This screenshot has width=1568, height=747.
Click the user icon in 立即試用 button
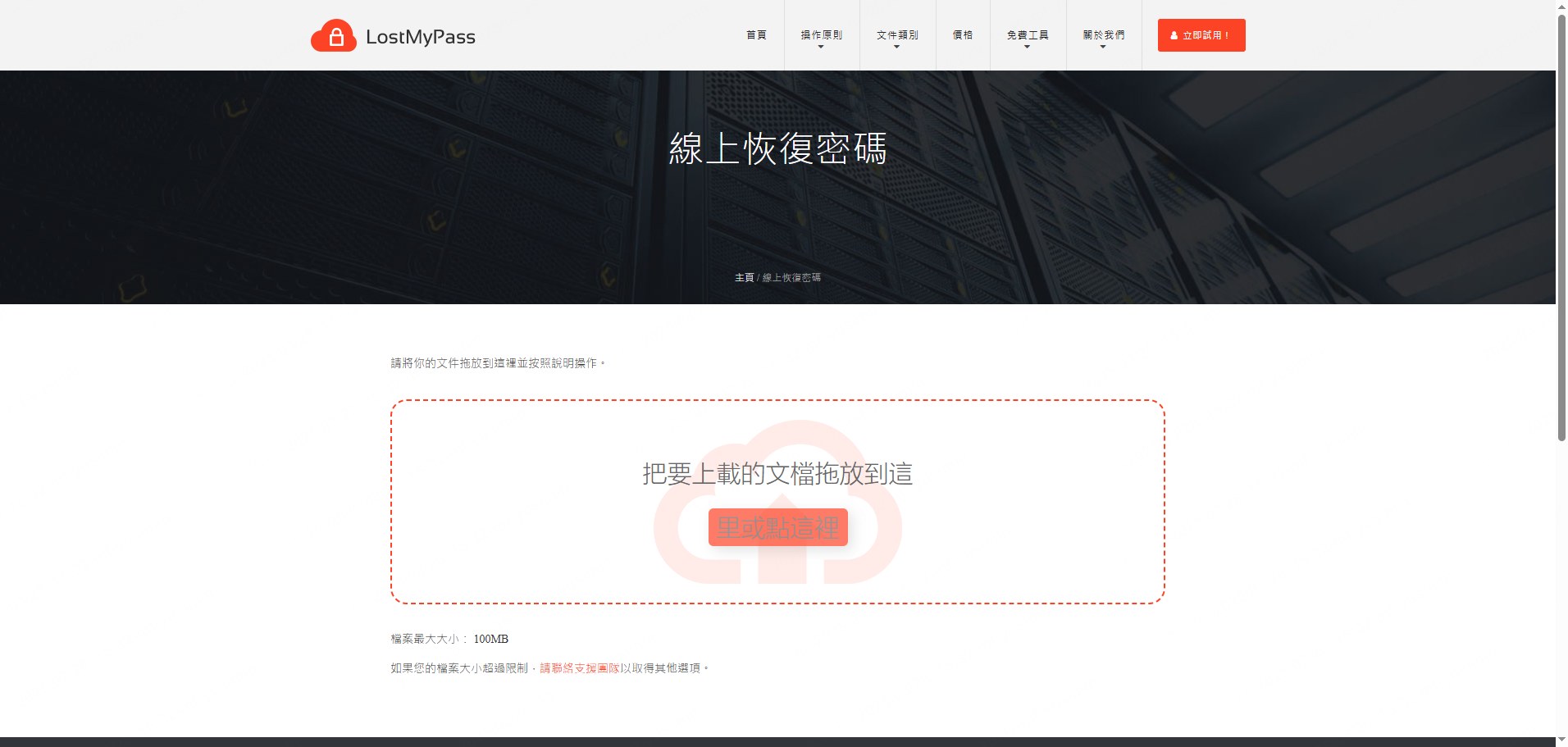1174,35
